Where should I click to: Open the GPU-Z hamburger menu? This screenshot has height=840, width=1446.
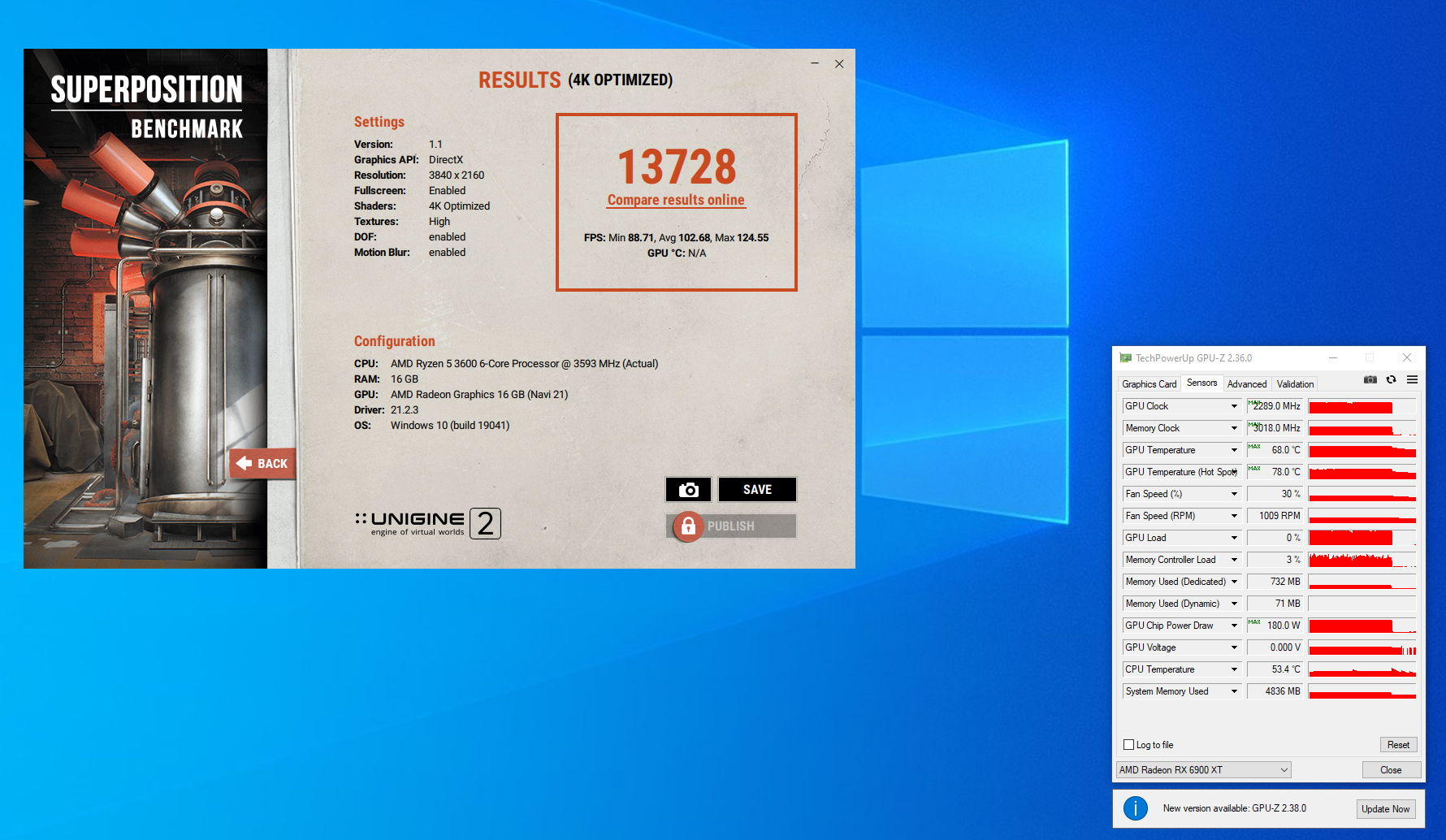(1413, 379)
